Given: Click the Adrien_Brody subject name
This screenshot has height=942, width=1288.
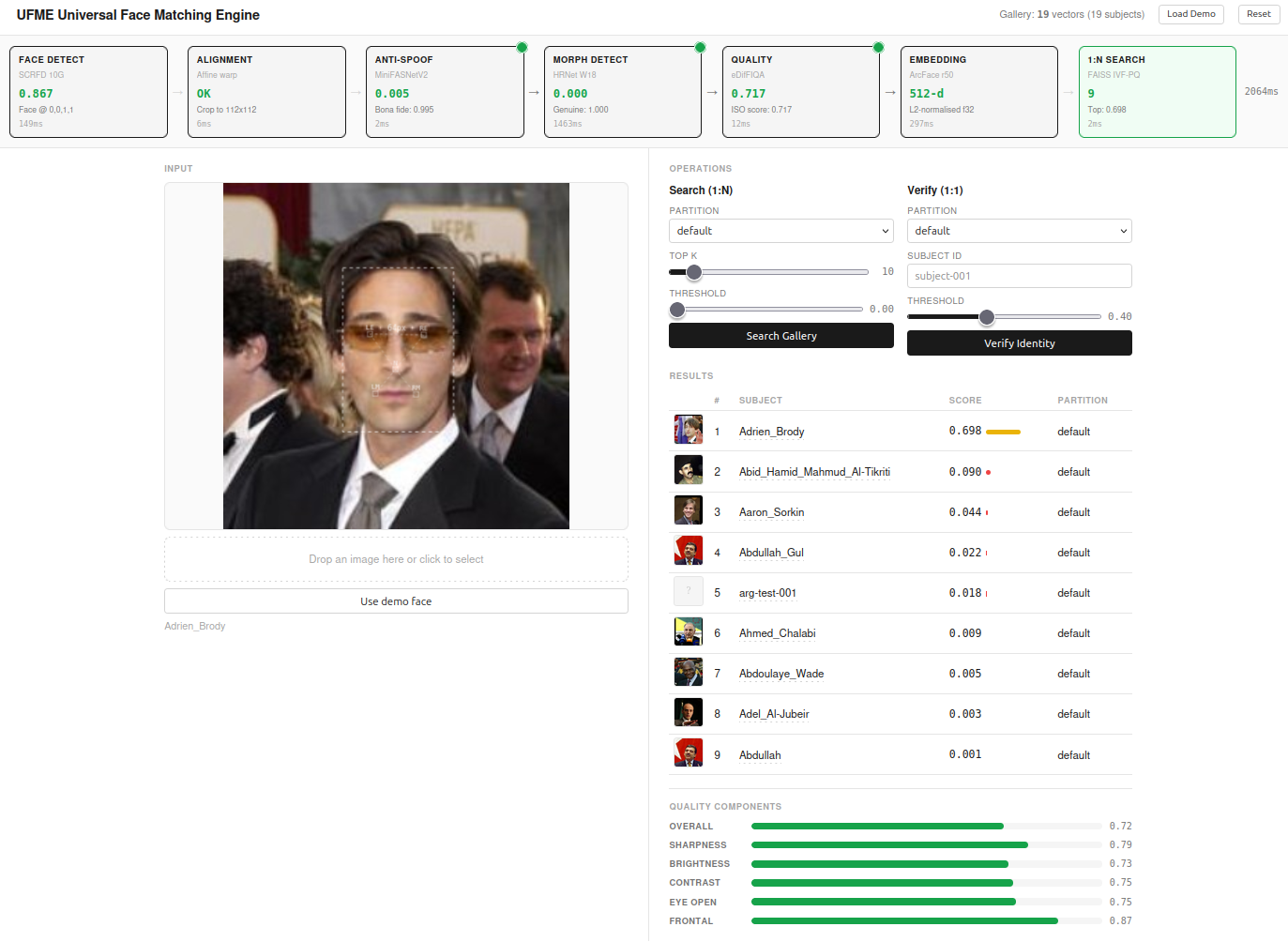Looking at the screenshot, I should [x=771, y=432].
